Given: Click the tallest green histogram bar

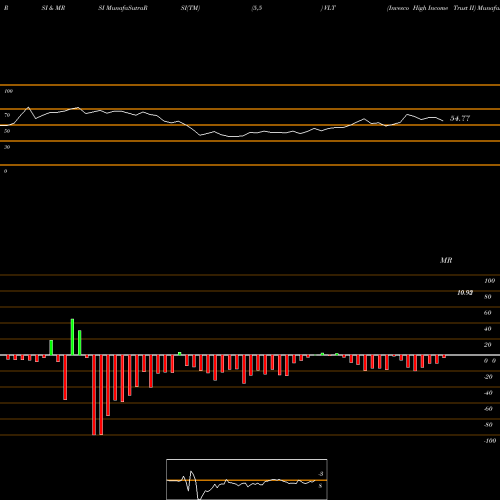Looking at the screenshot, I should click(x=72, y=337).
